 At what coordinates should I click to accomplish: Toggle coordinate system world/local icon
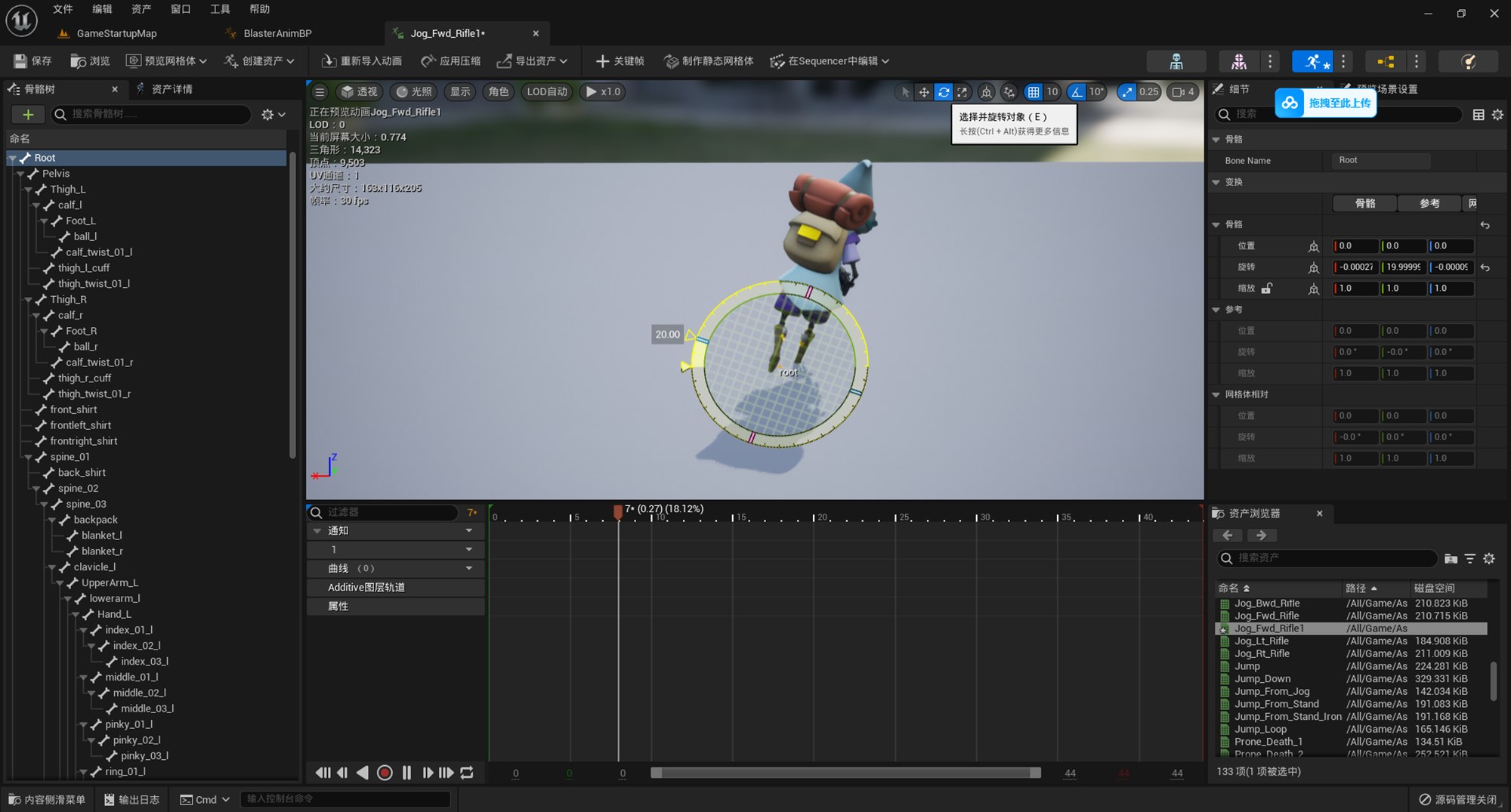coord(987,92)
